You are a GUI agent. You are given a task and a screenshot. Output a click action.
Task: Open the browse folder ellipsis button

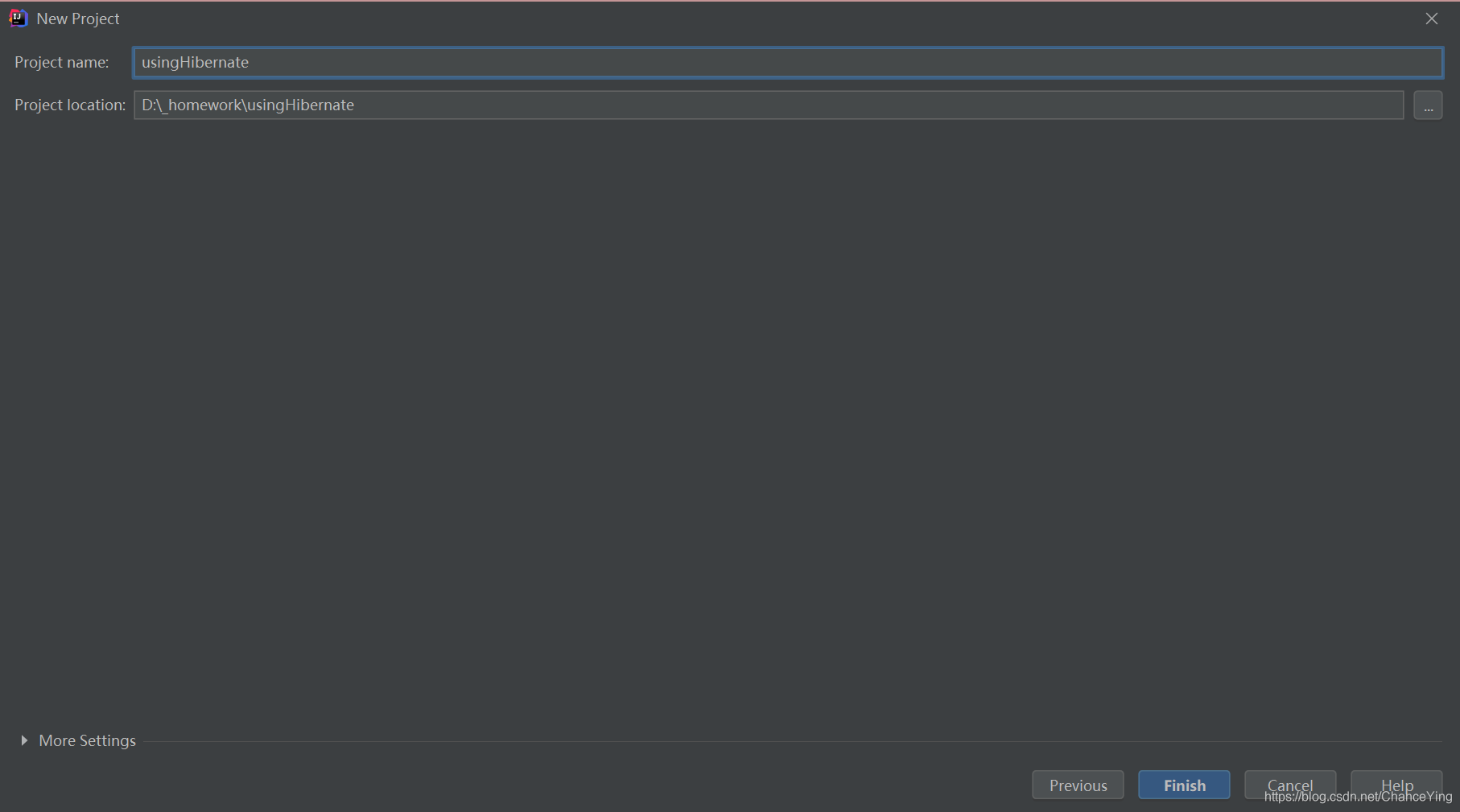click(1428, 105)
